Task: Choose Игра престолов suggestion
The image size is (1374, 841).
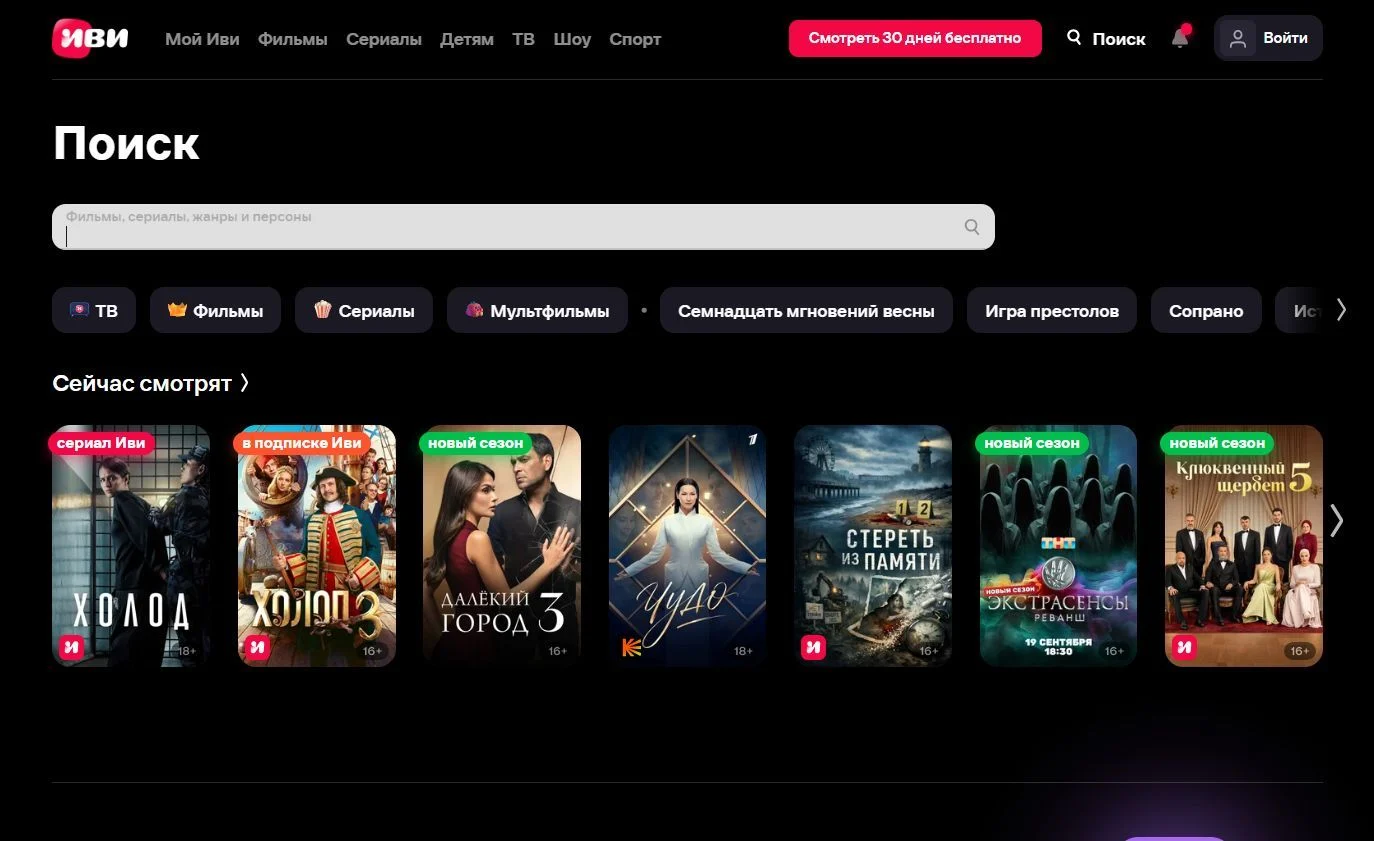Action: pos(1052,311)
